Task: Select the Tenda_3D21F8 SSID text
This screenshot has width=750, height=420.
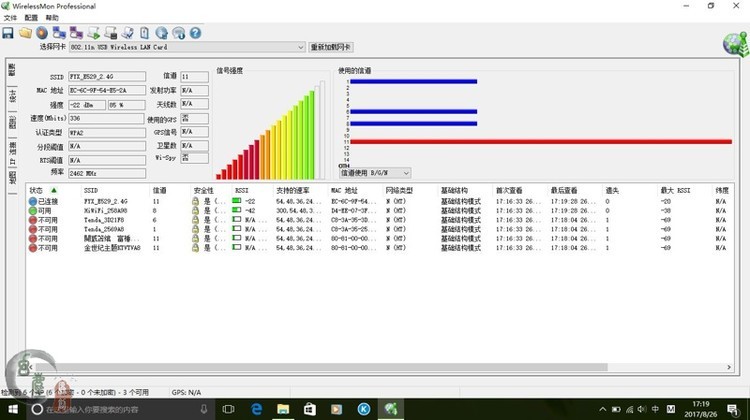Action: coord(104,220)
